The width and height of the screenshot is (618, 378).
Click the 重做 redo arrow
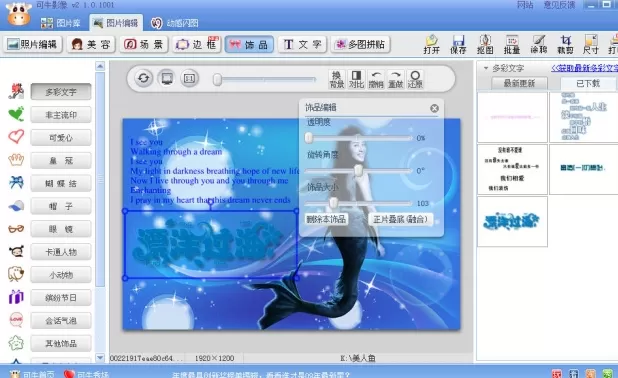pyautogui.click(x=396, y=79)
